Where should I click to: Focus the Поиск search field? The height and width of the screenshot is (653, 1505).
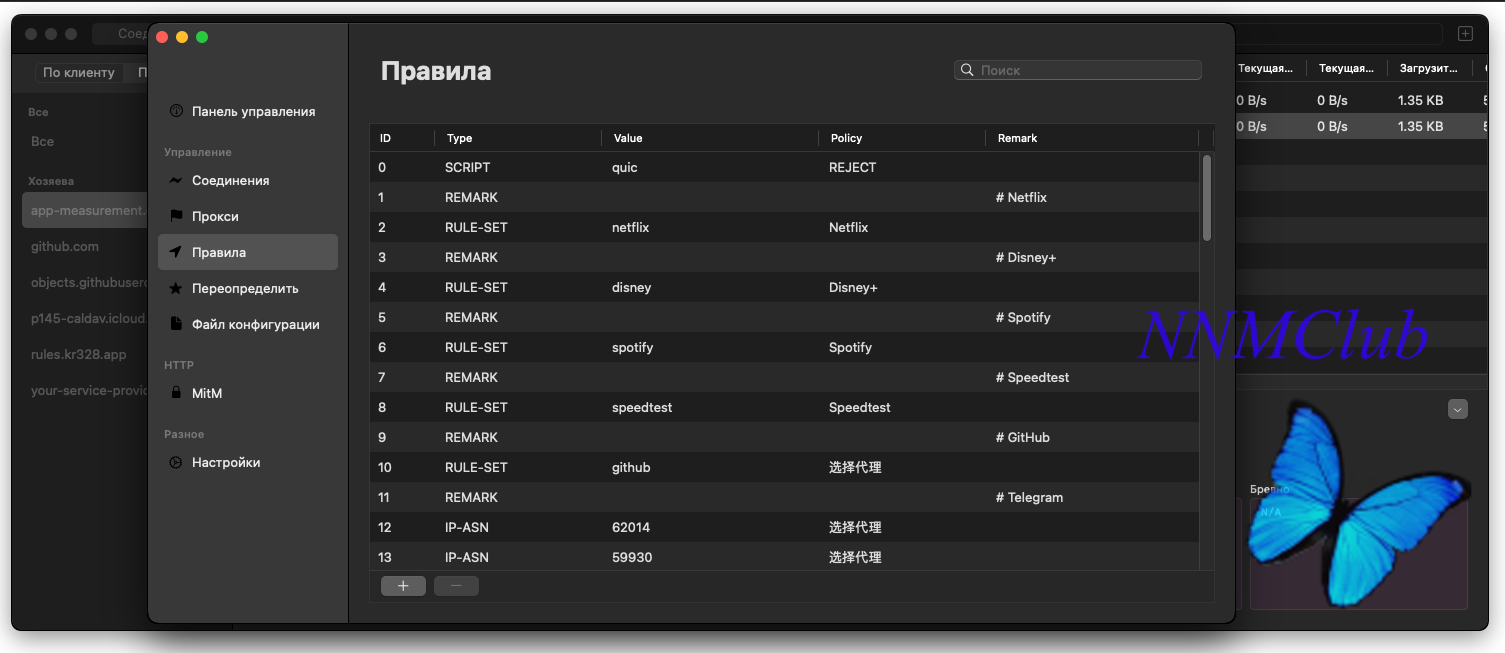tap(1078, 70)
